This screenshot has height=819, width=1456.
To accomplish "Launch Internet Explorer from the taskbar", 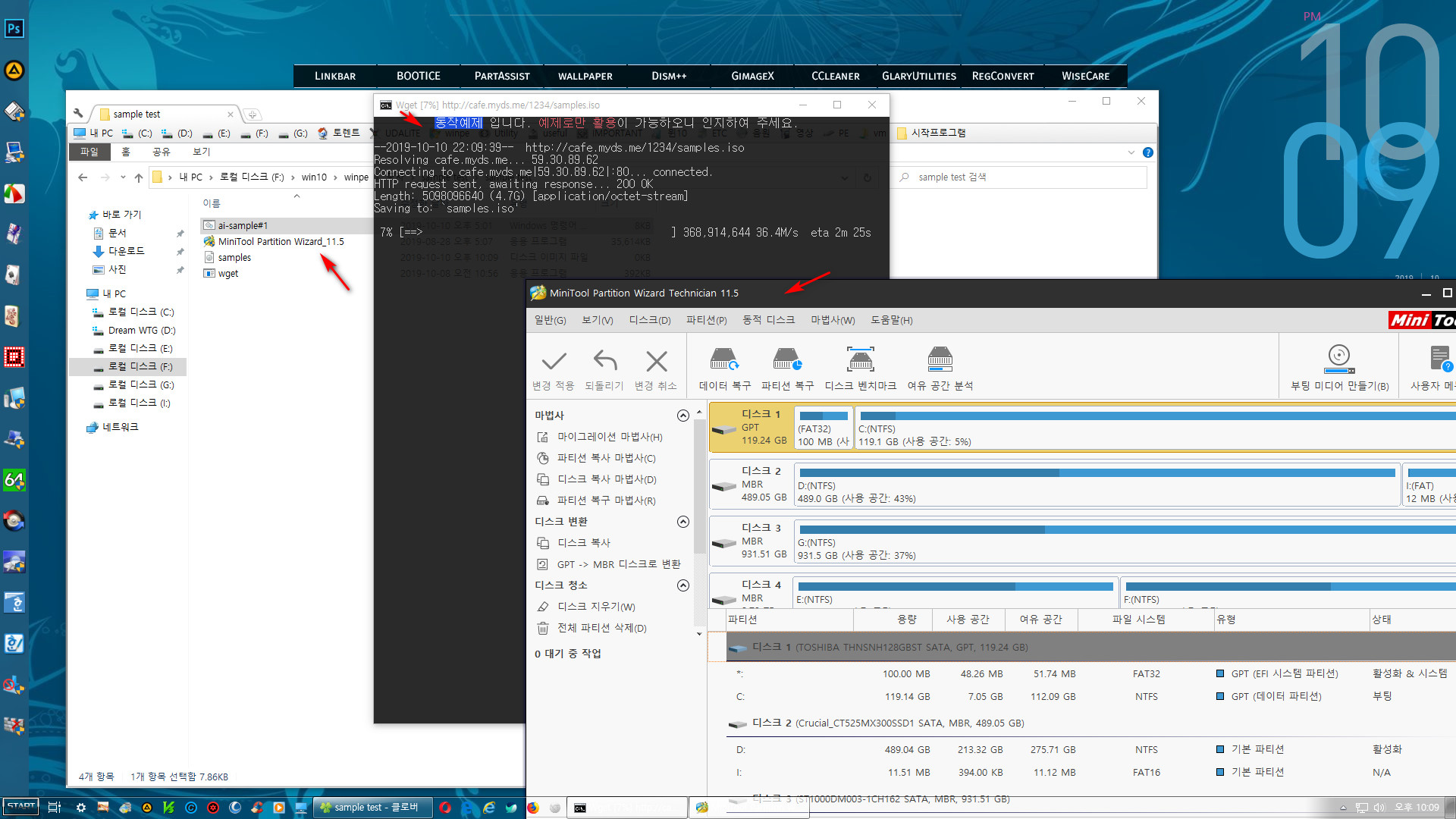I will coord(489,808).
